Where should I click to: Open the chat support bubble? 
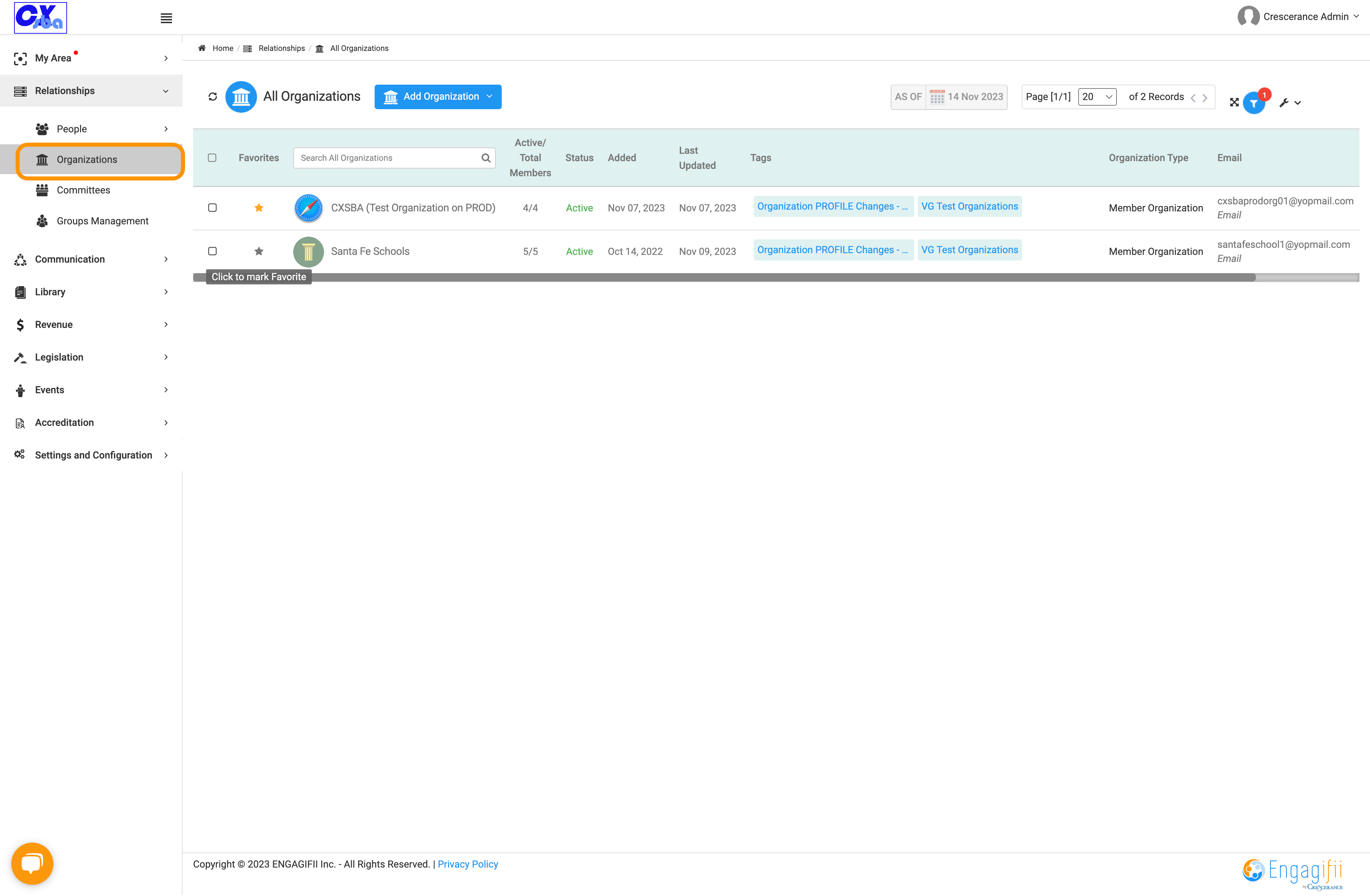point(32,864)
